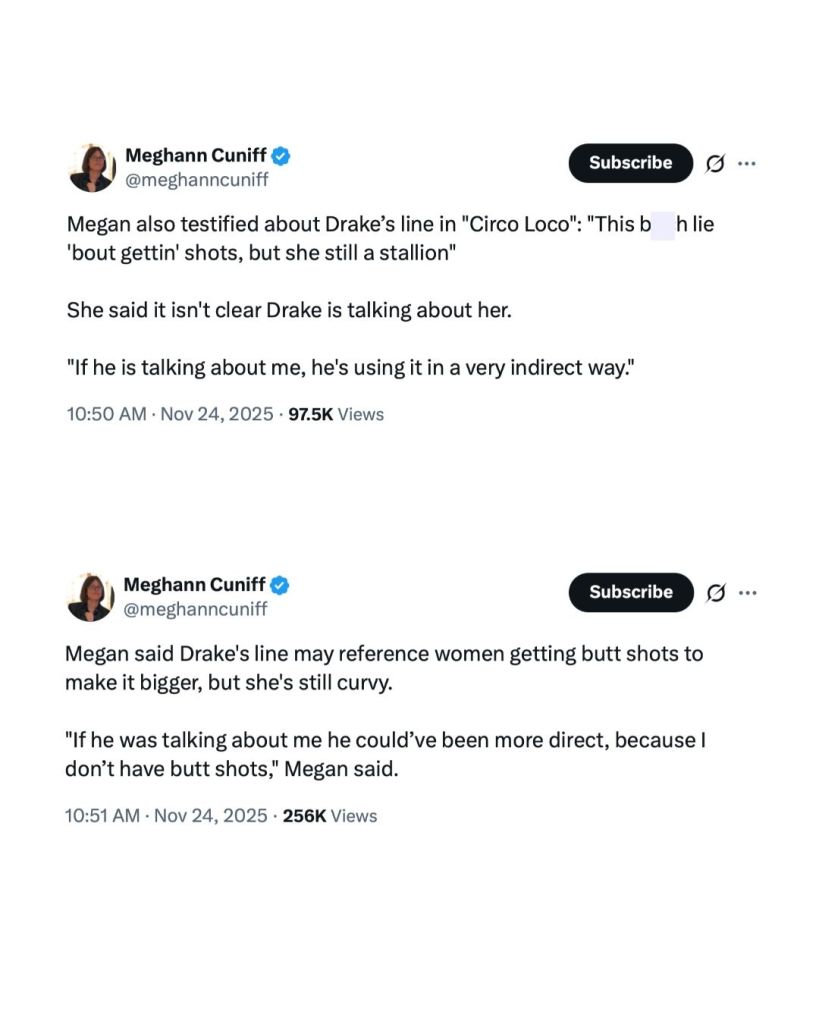Open the three-dot menu on the 10:51 AM tweet
The height and width of the screenshot is (1024, 819).
746,592
